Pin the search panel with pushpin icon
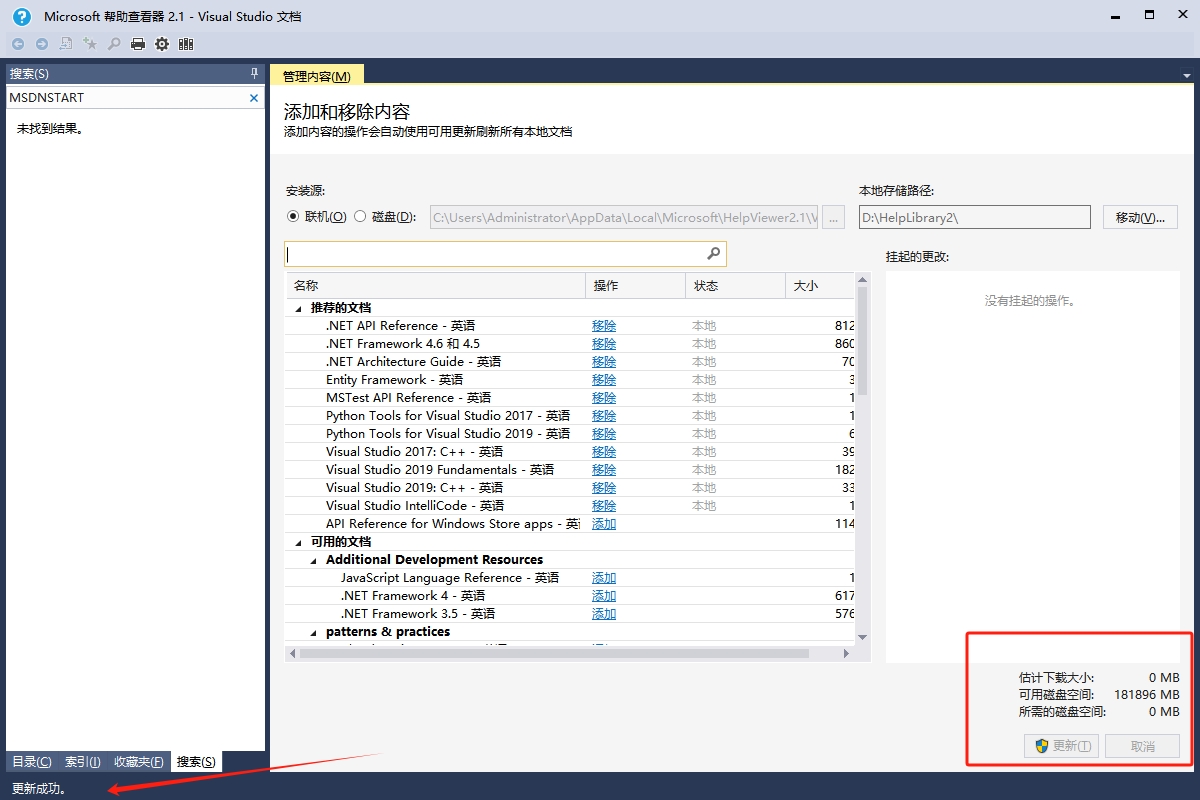The width and height of the screenshot is (1200, 800). click(254, 74)
